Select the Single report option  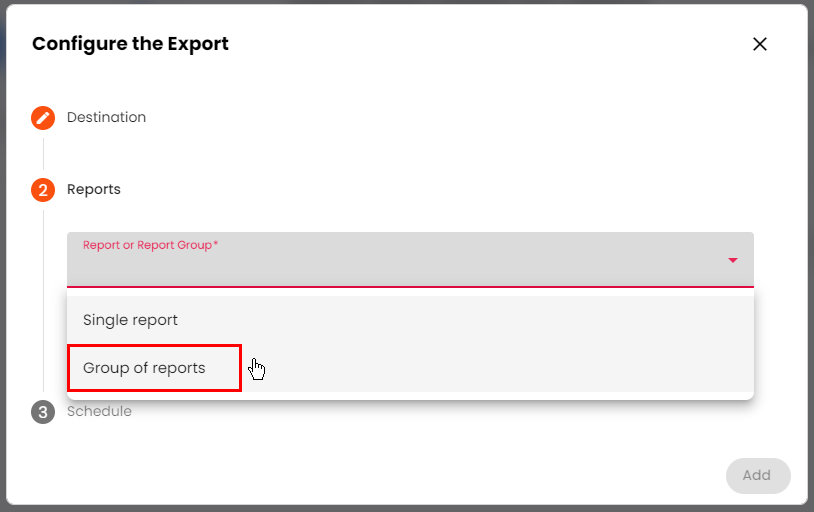[x=130, y=320]
